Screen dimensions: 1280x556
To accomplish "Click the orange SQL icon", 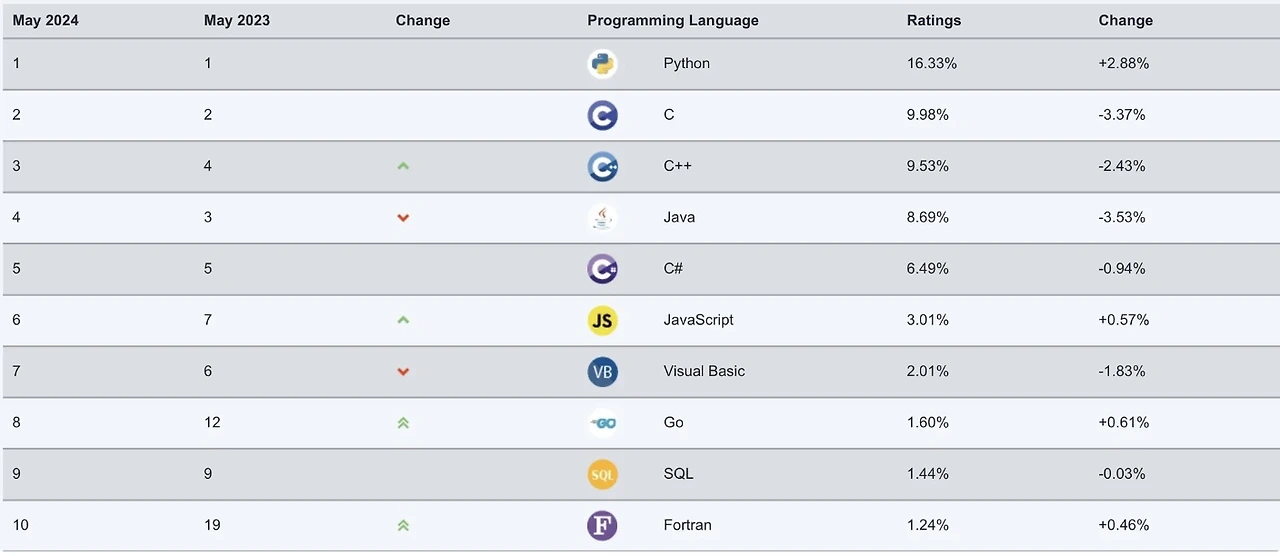I will [x=602, y=474].
